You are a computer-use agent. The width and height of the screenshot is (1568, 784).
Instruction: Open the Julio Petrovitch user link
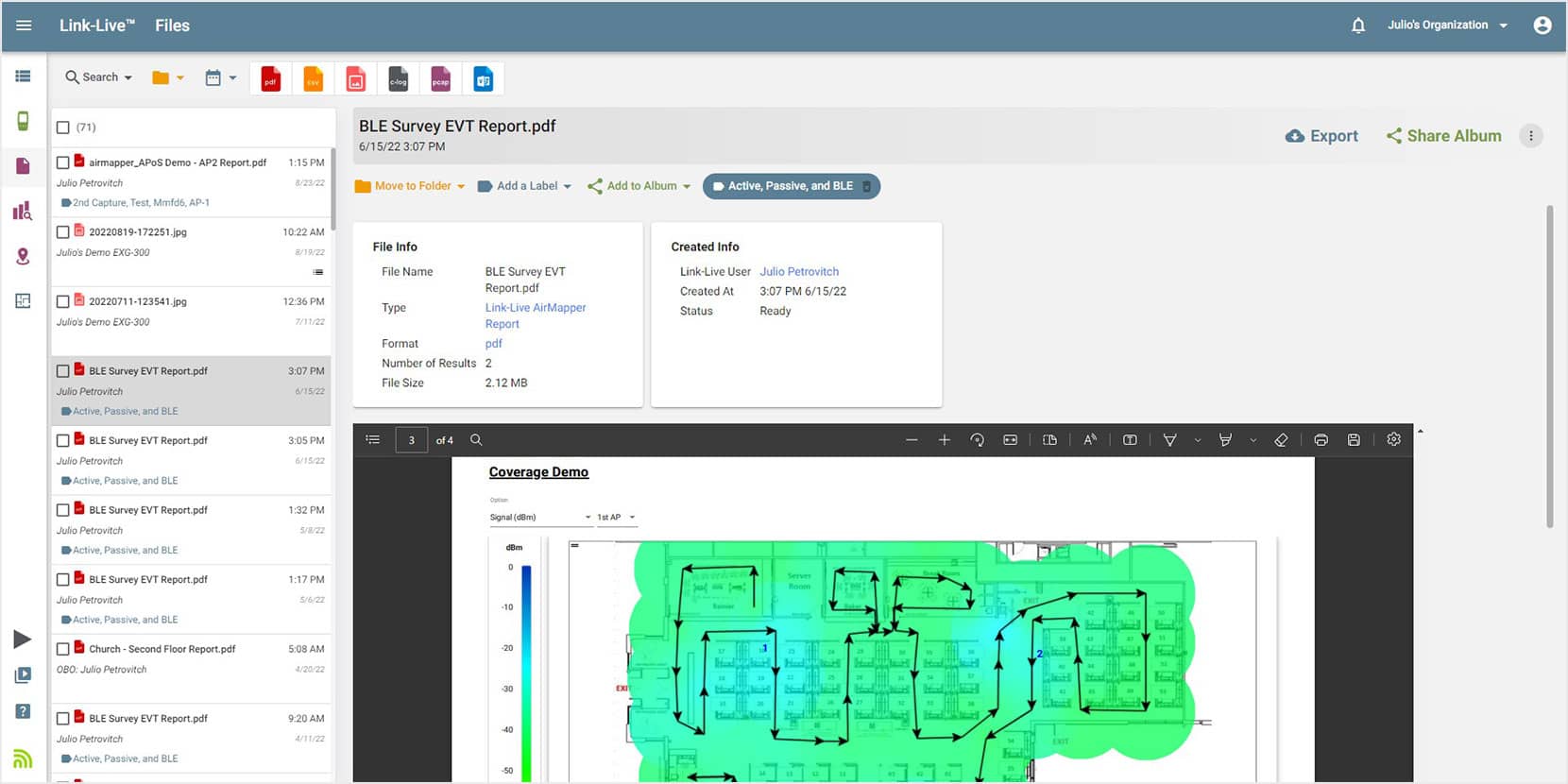[x=799, y=272]
